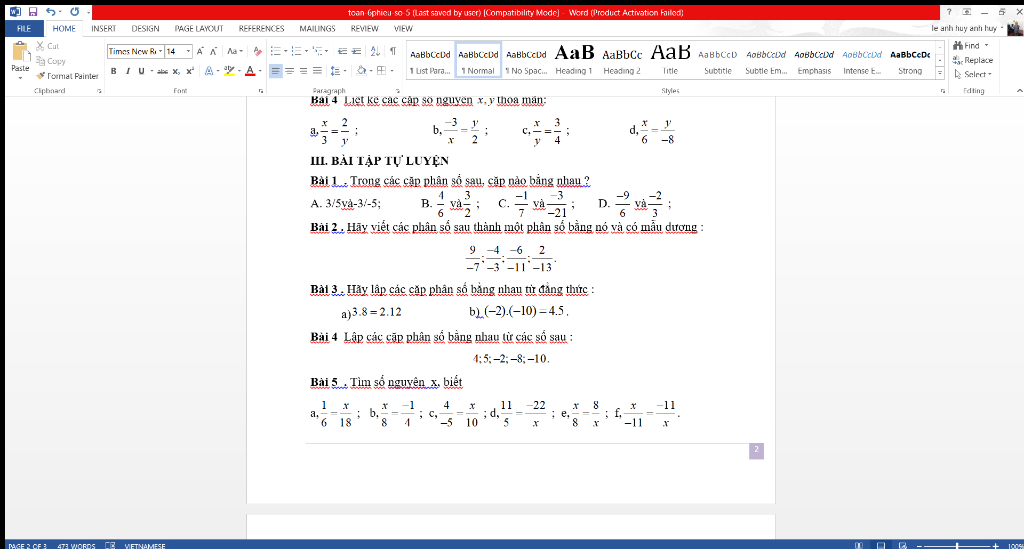
Task: Decrease the paragraph indent
Action: point(342,51)
